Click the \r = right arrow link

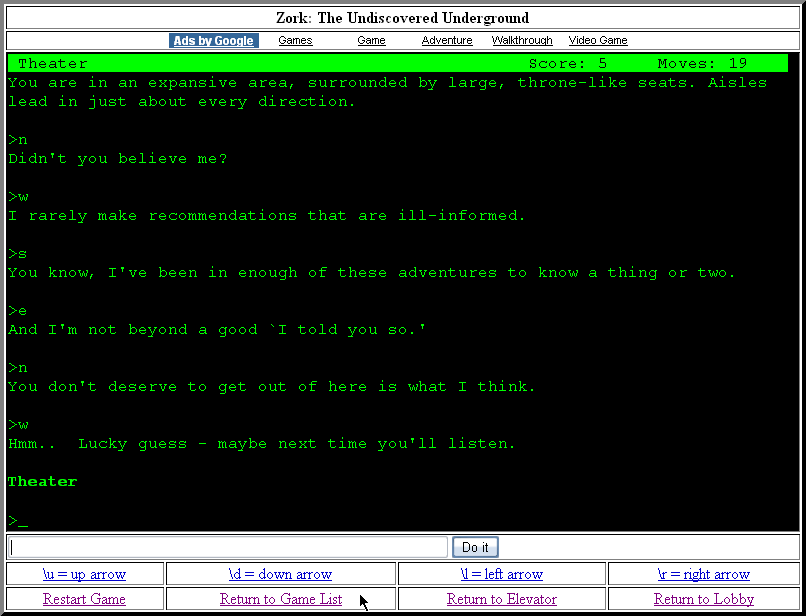[704, 574]
